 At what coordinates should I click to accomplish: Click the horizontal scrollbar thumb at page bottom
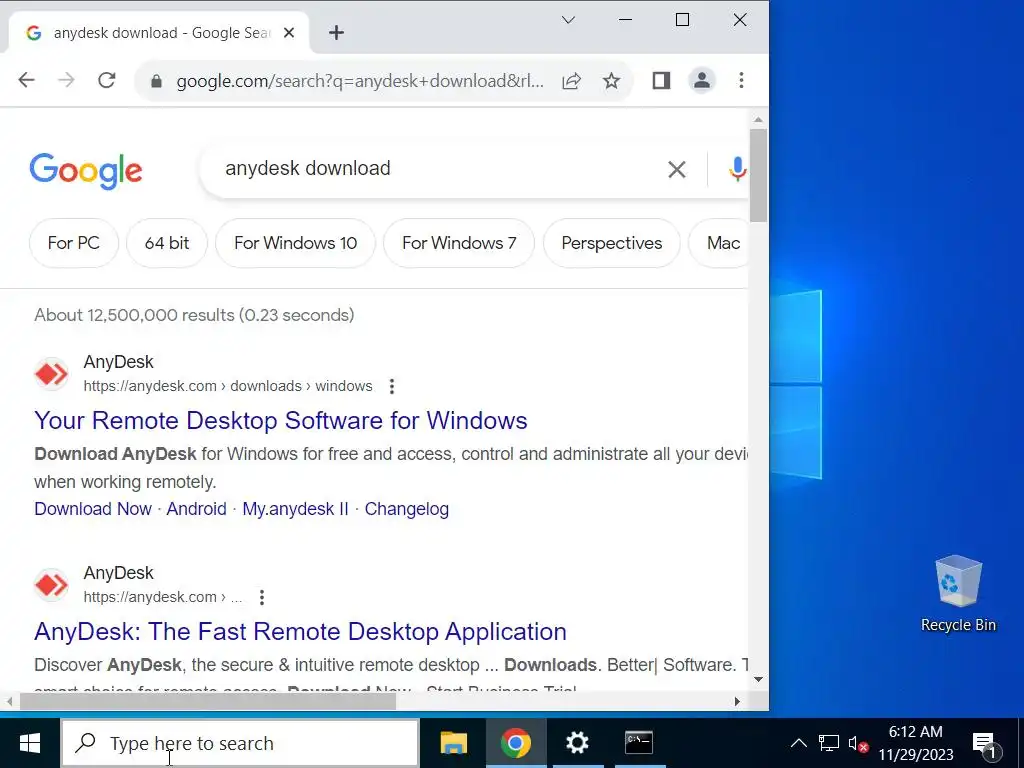point(208,701)
